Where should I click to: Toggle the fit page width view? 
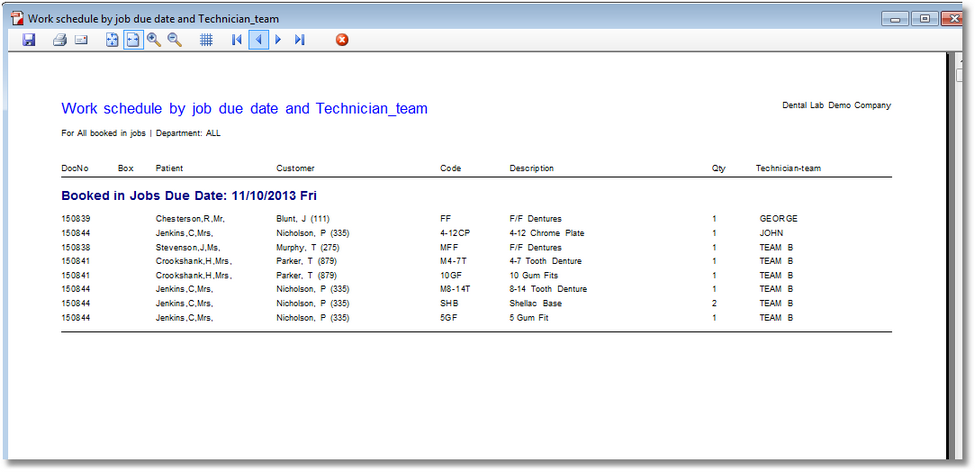pos(133,40)
